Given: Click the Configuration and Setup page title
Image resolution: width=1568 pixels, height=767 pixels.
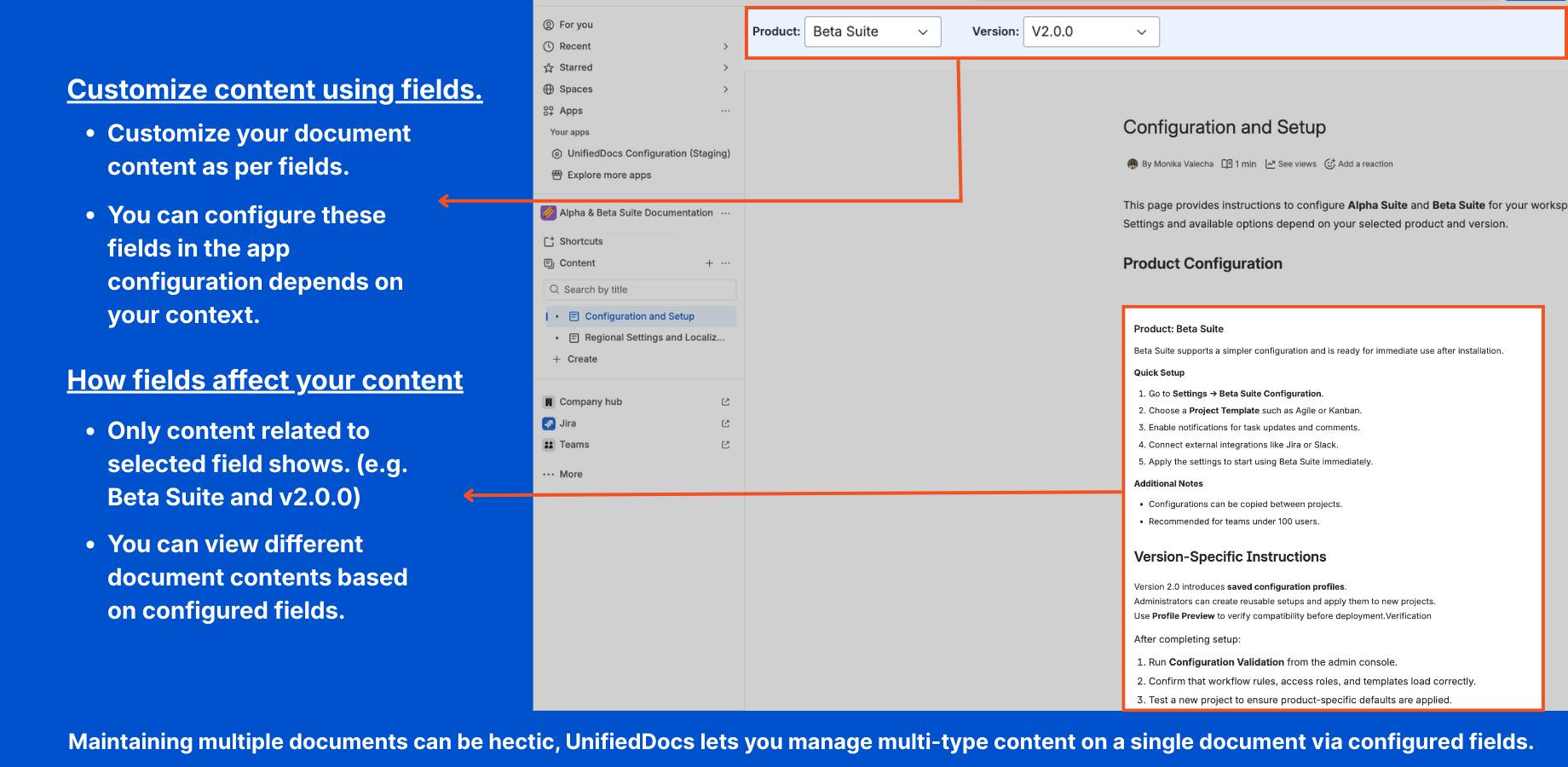Looking at the screenshot, I should 1224,127.
